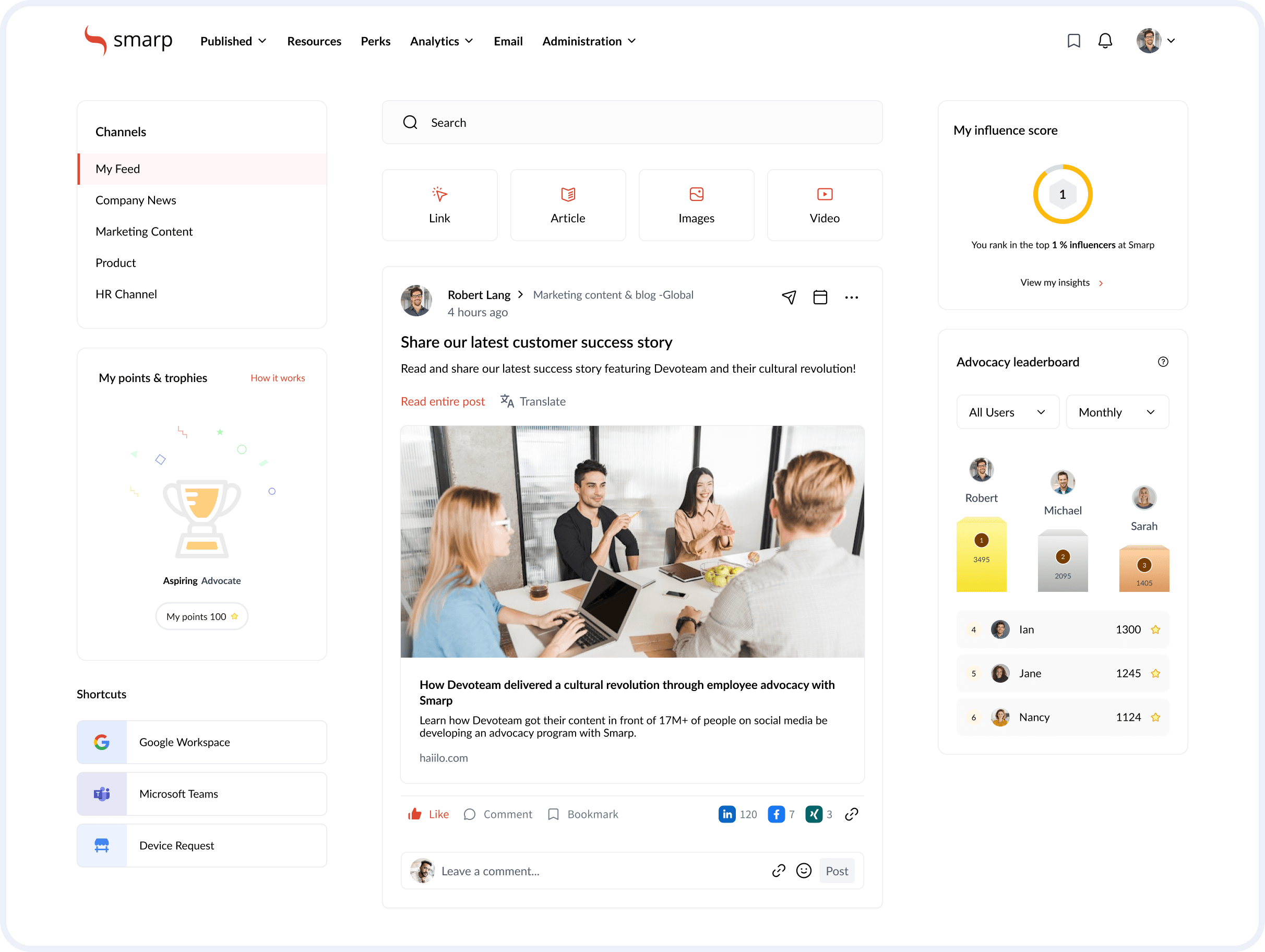Switch to the Email section
This screenshot has width=1265, height=952.
(508, 41)
